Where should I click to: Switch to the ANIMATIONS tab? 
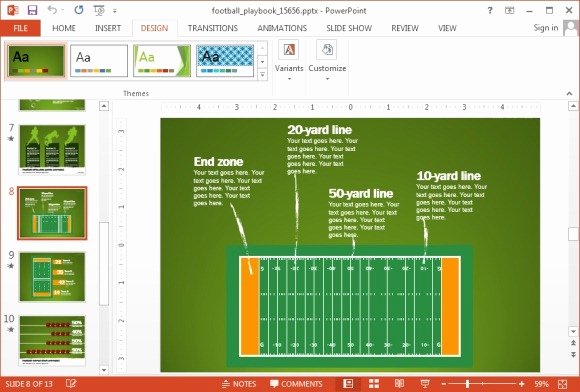pos(282,28)
